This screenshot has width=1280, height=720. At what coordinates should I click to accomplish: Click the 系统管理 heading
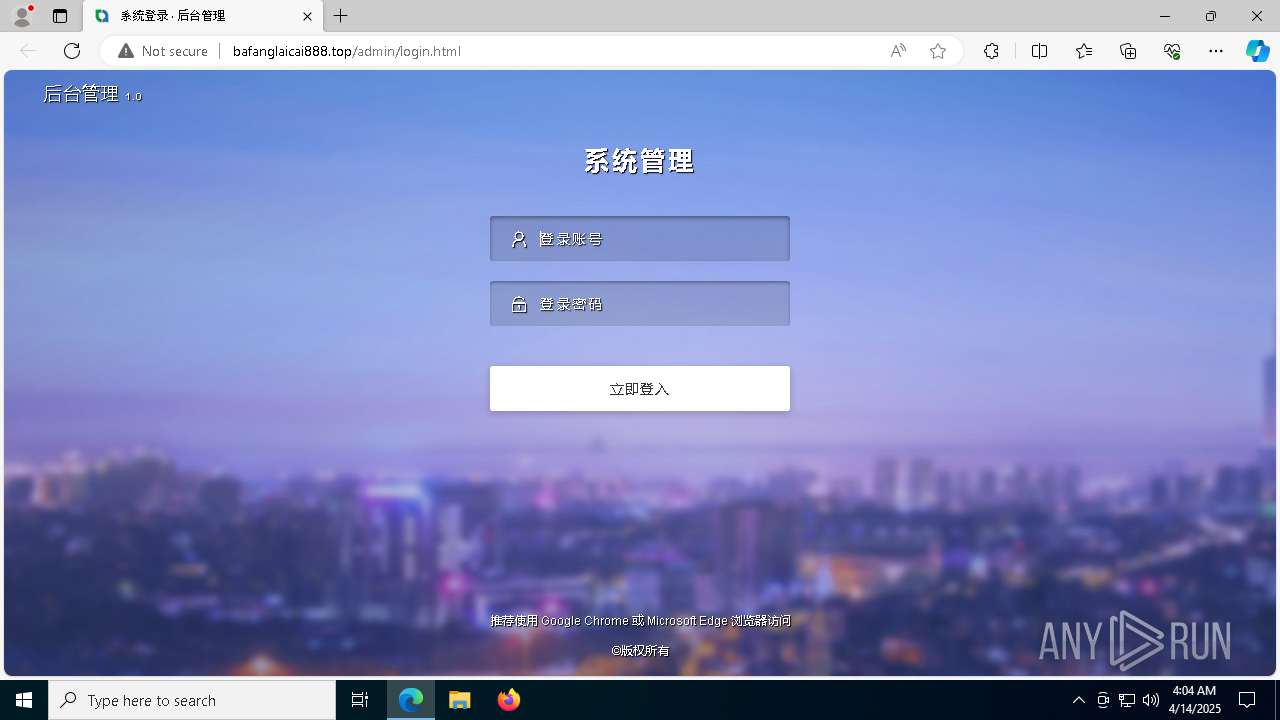click(x=639, y=161)
